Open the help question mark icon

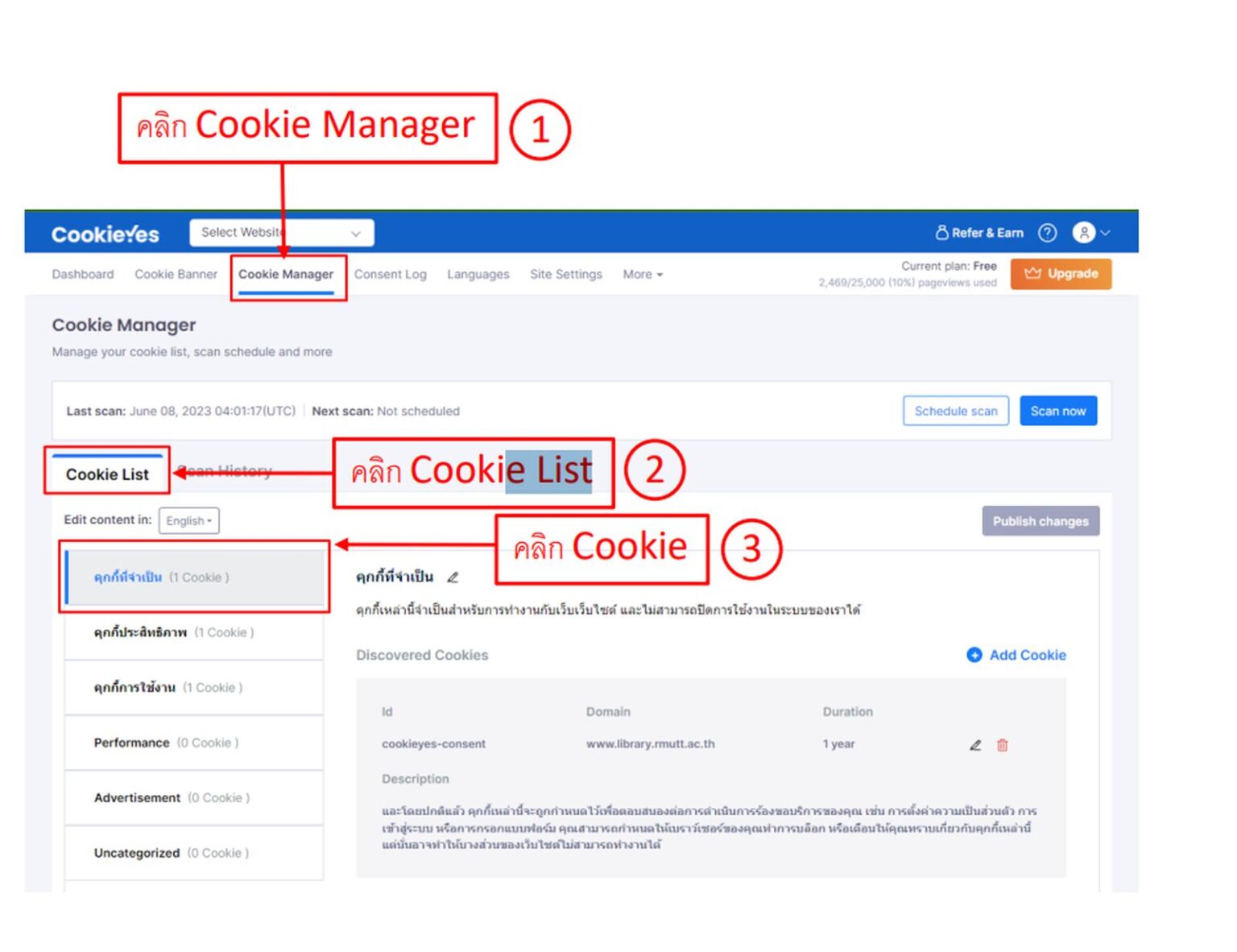pos(1047,233)
